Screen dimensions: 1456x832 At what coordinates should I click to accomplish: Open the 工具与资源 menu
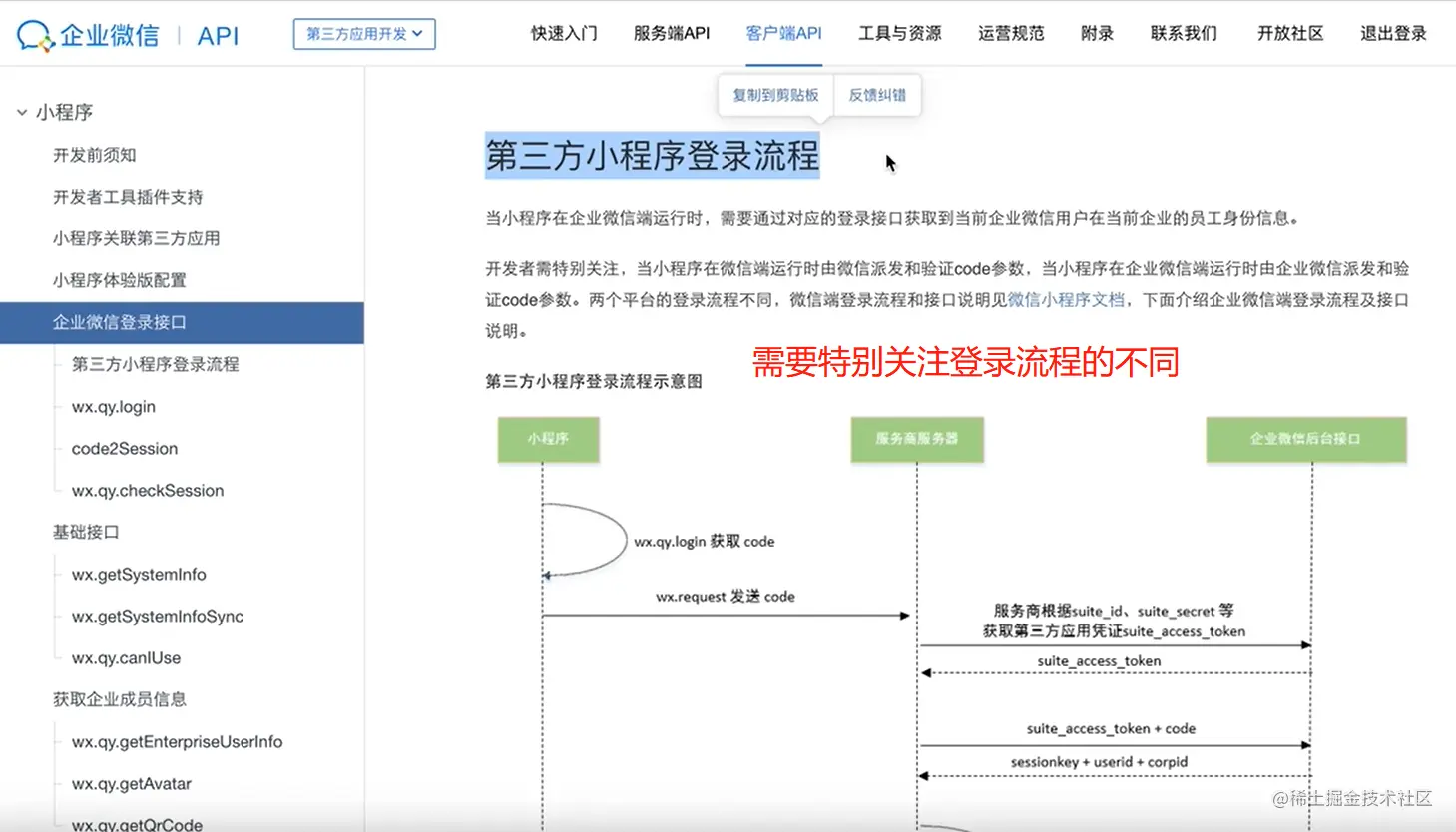900,34
